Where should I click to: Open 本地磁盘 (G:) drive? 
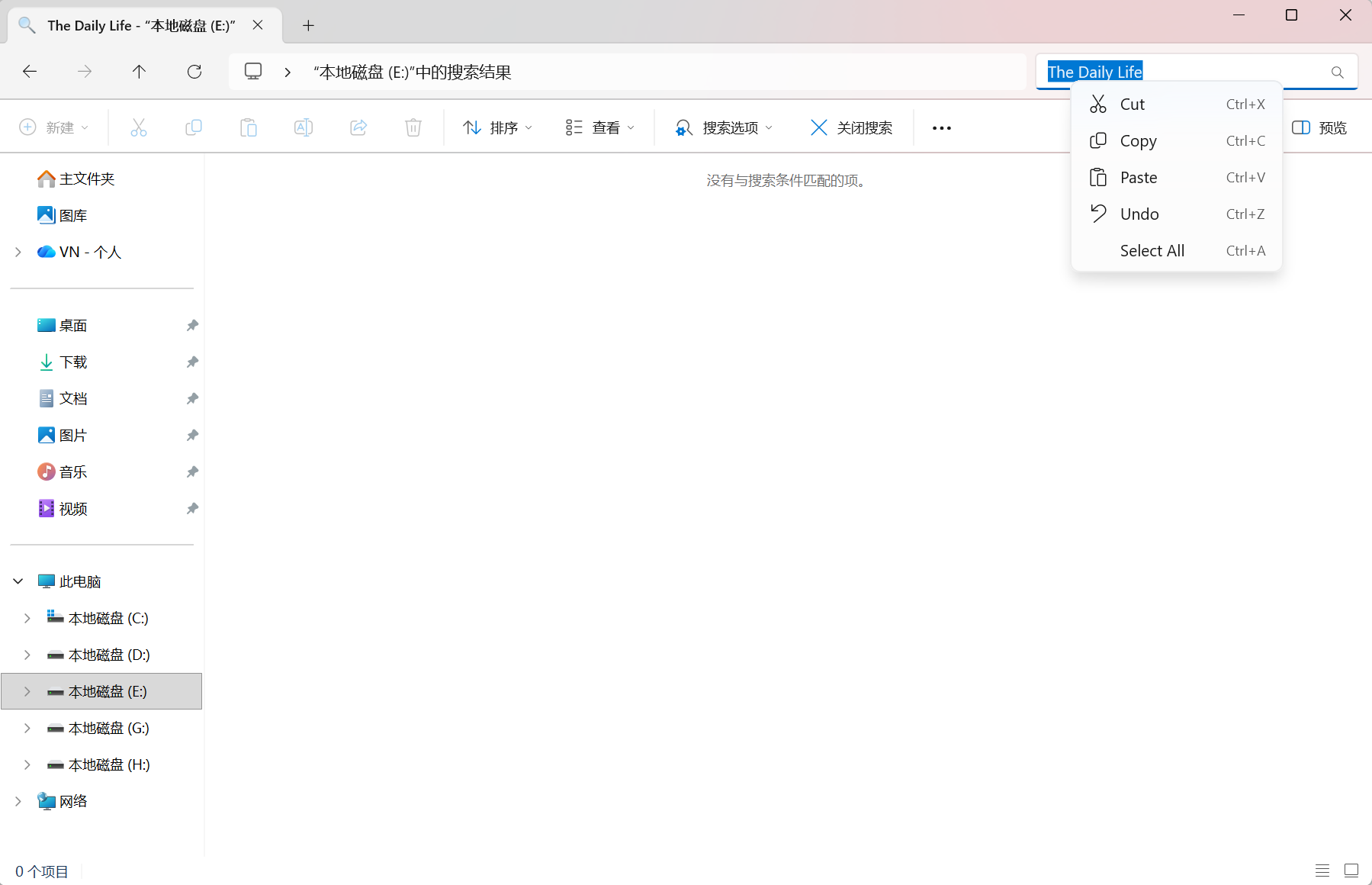98,728
